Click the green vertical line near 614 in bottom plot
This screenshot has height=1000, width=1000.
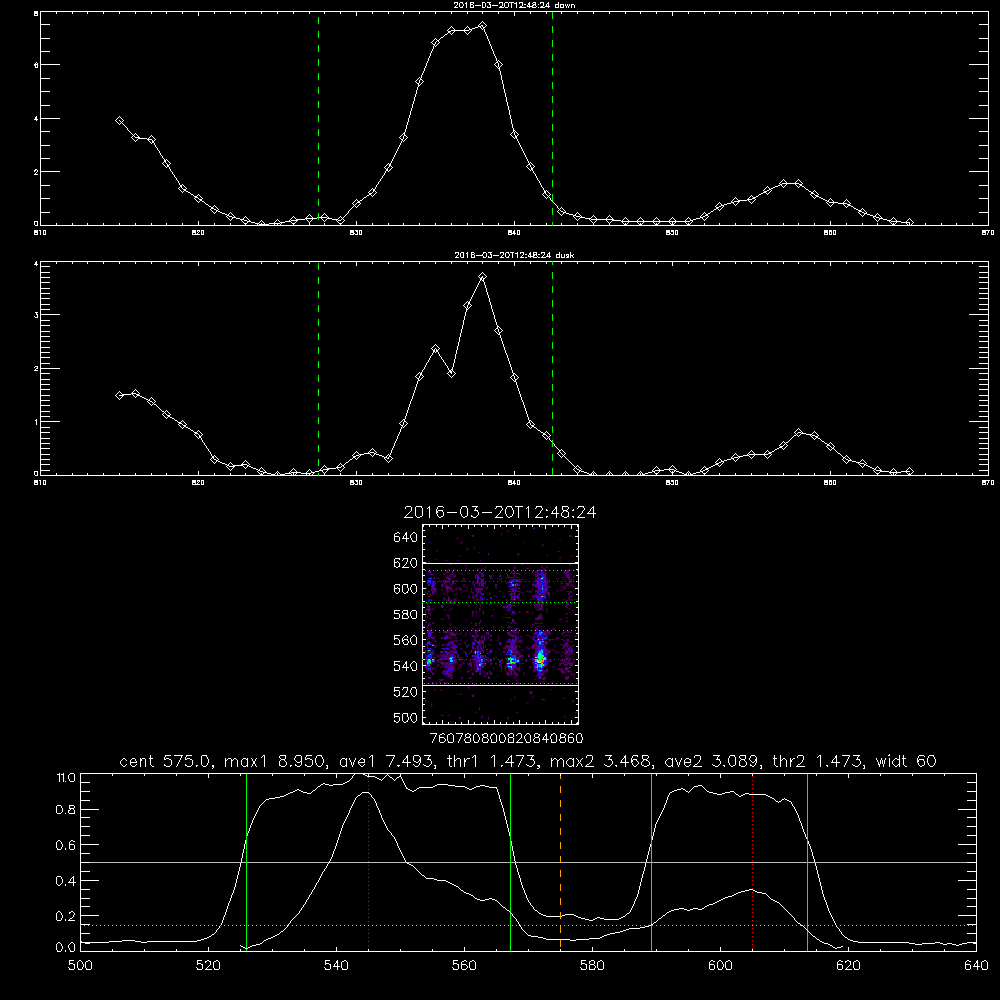click(x=807, y=861)
